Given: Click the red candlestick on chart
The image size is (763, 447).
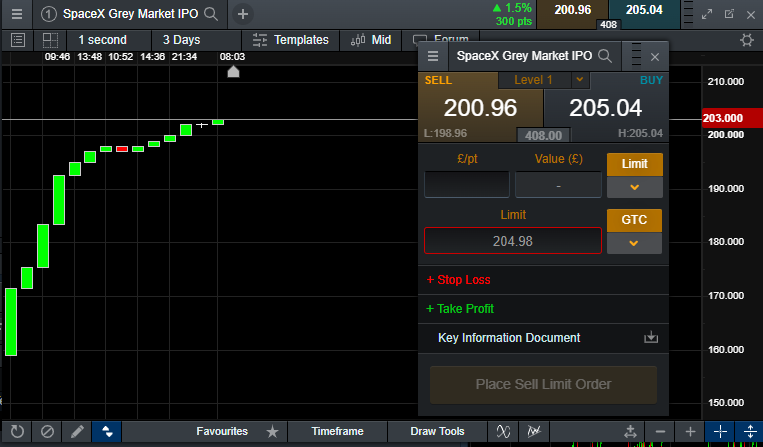Looking at the screenshot, I should [122, 149].
